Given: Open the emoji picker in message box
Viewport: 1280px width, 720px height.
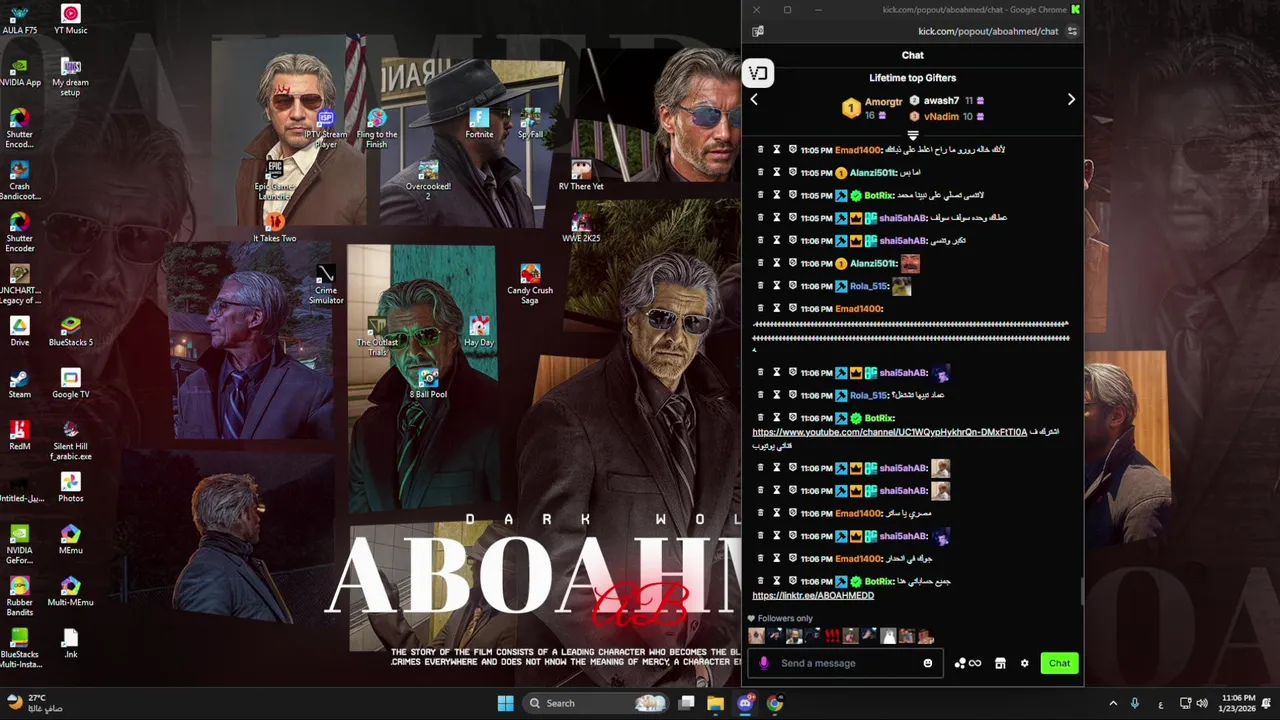Looking at the screenshot, I should 928,663.
